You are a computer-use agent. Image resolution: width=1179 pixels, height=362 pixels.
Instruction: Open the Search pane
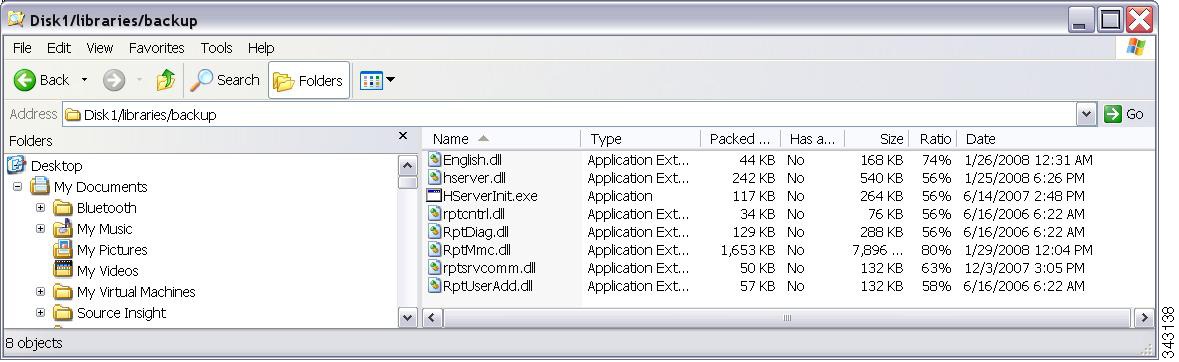point(225,80)
